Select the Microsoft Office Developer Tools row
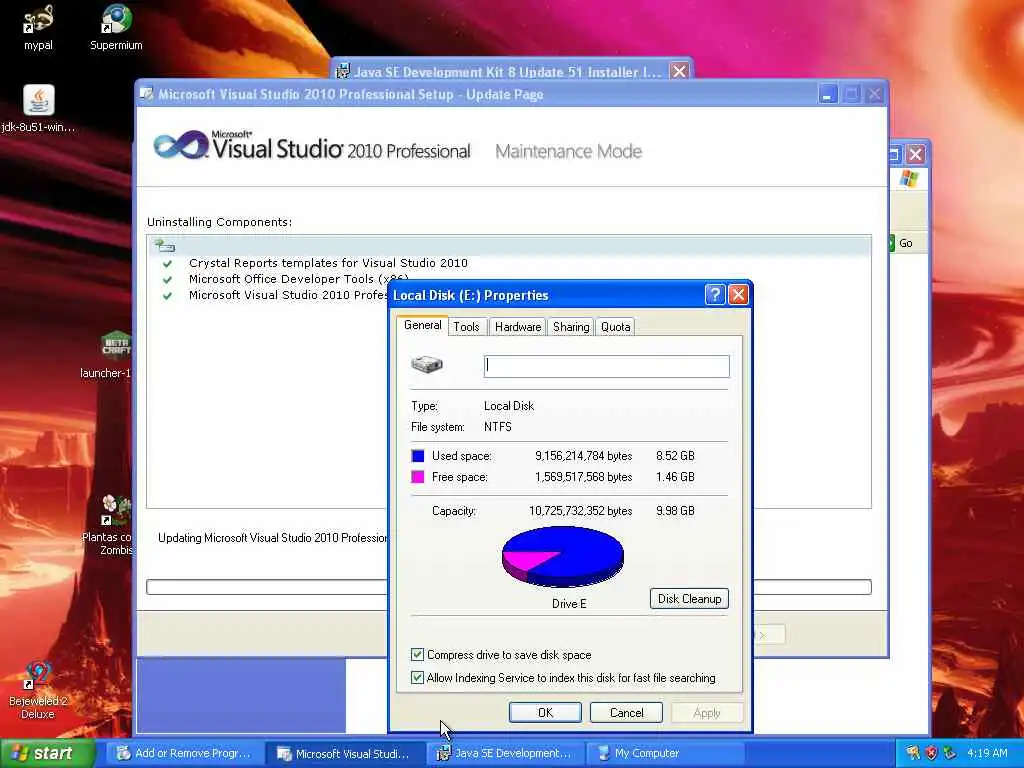This screenshot has width=1024, height=768. pyautogui.click(x=298, y=279)
